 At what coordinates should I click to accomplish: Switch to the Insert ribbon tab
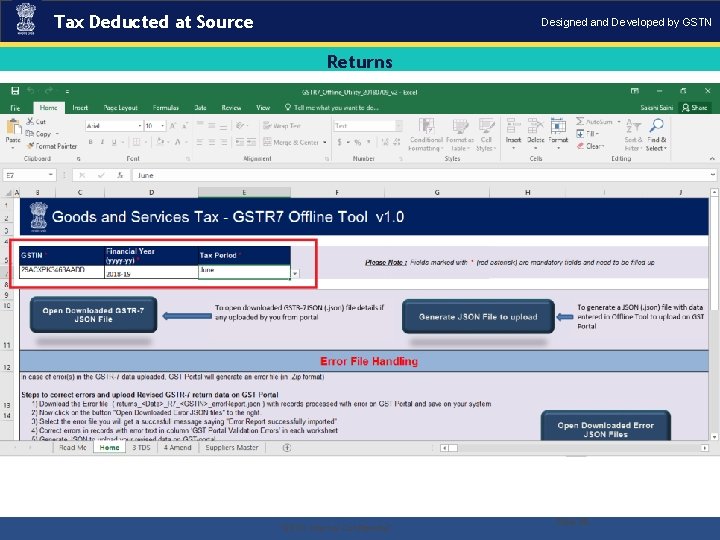click(x=80, y=107)
